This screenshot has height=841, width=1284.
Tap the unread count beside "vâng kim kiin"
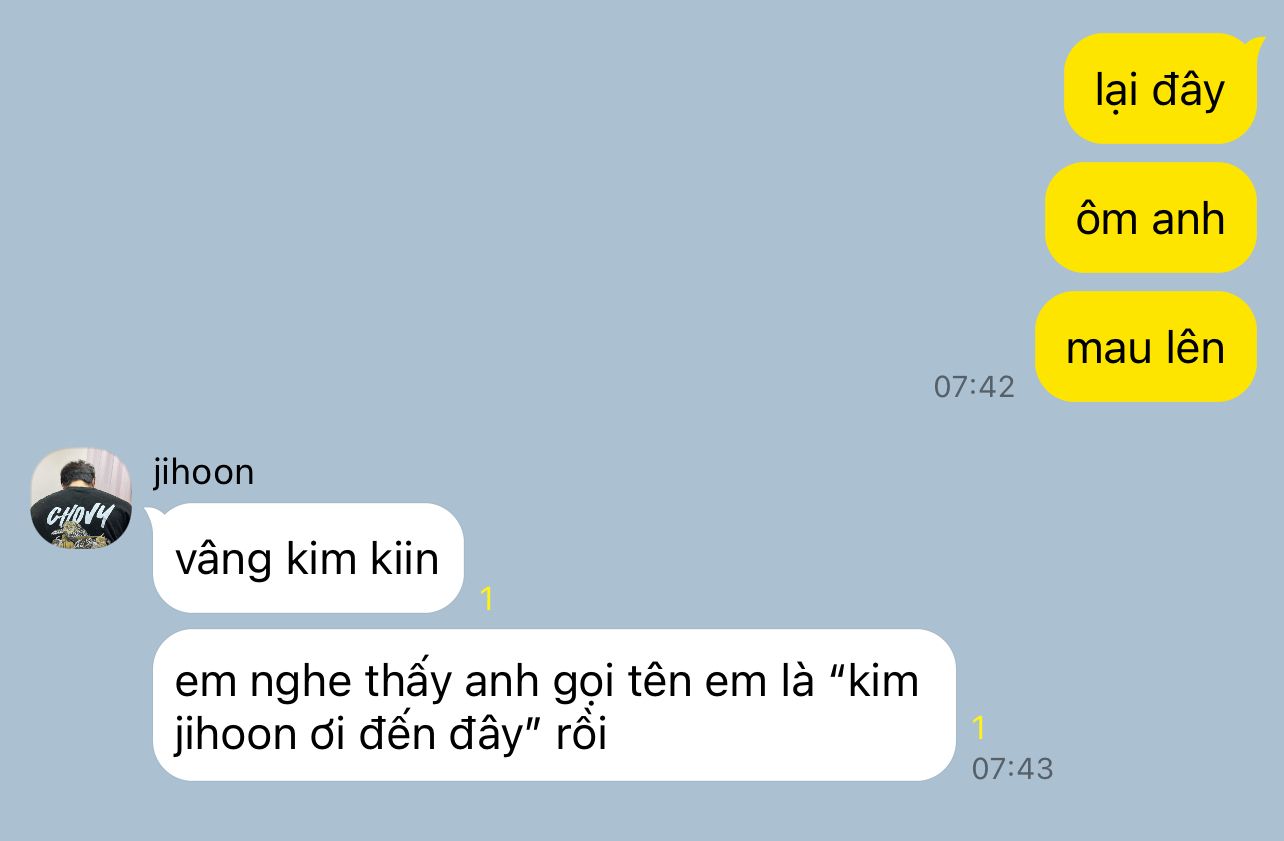(487, 599)
